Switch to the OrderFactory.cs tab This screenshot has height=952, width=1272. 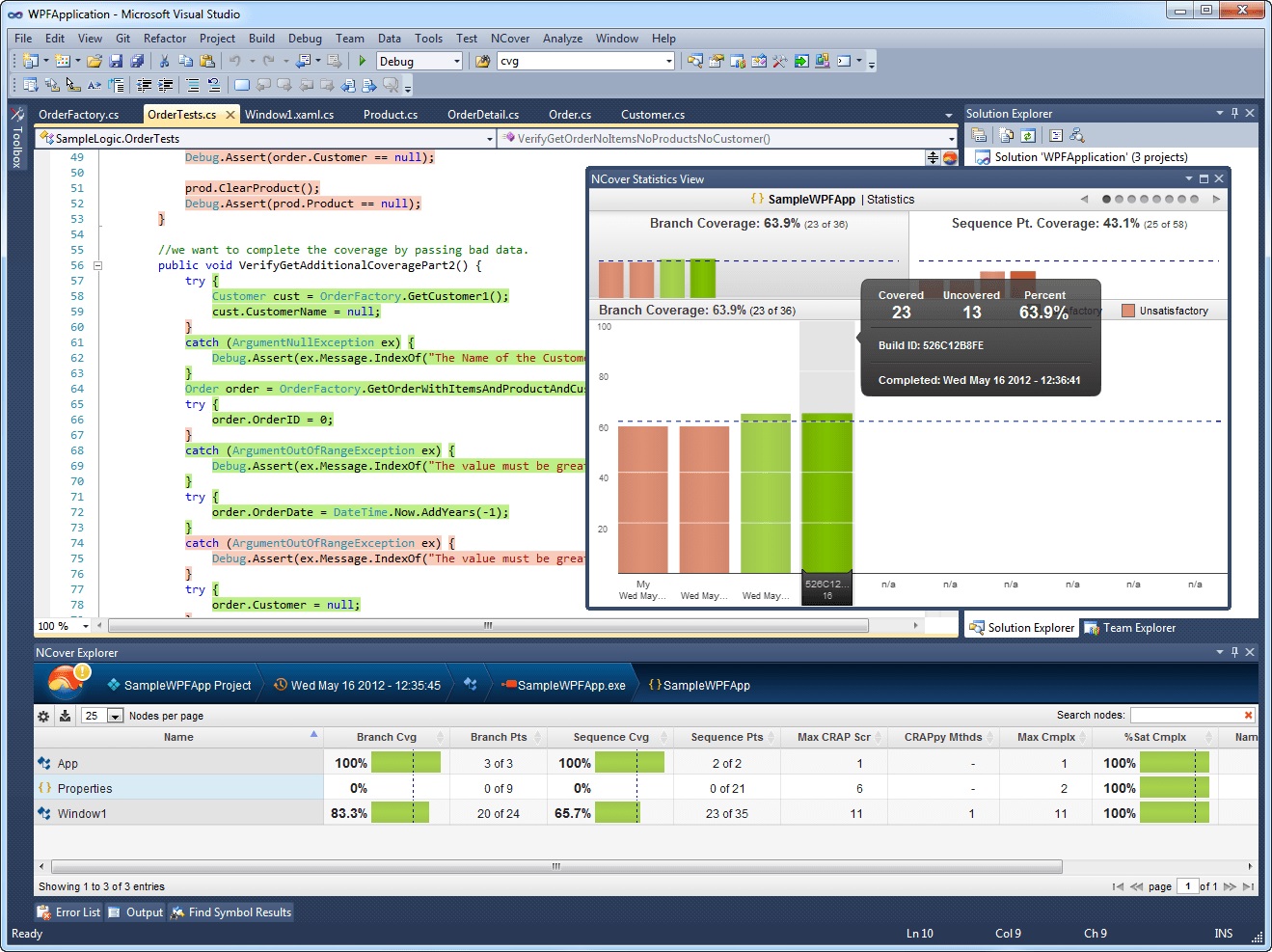click(x=79, y=114)
